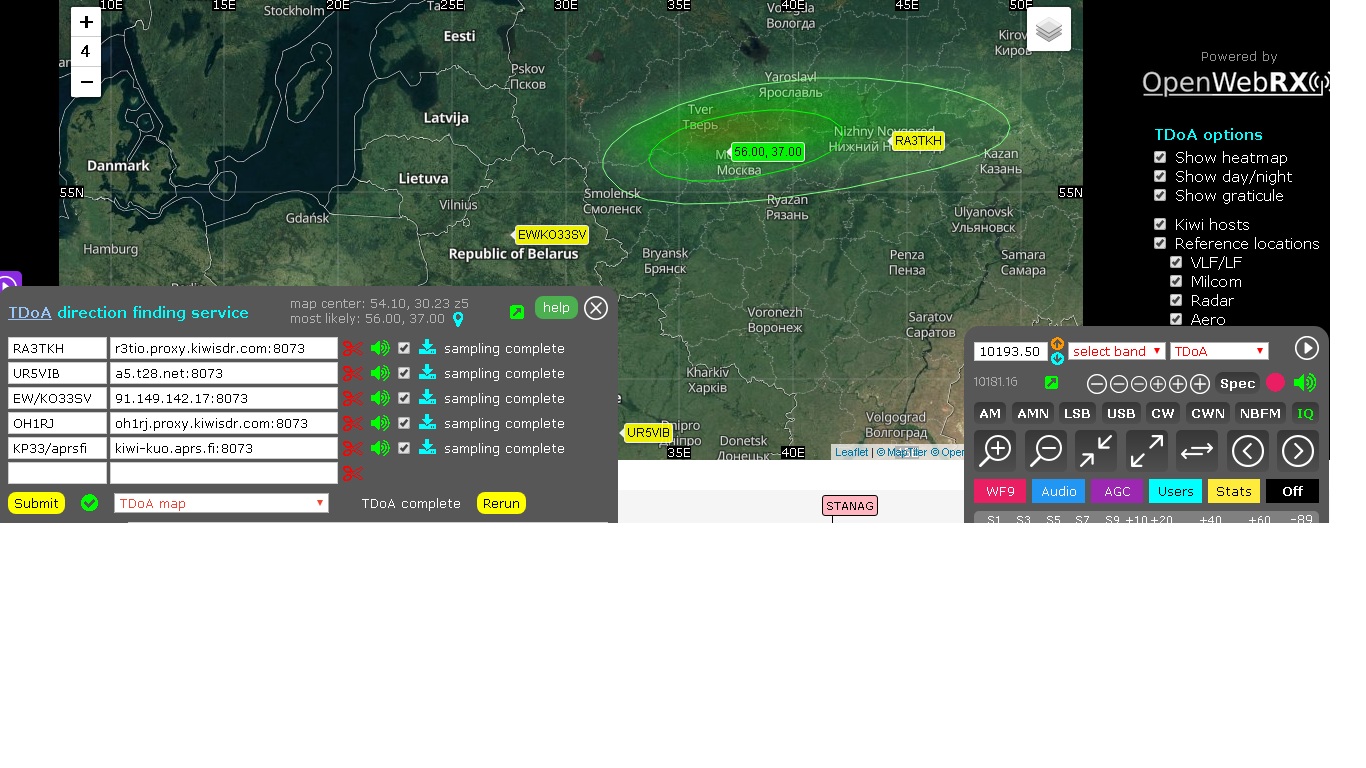The image size is (1366, 768).
Task: Open the pink WF9 panel
Action: pos(1000,491)
